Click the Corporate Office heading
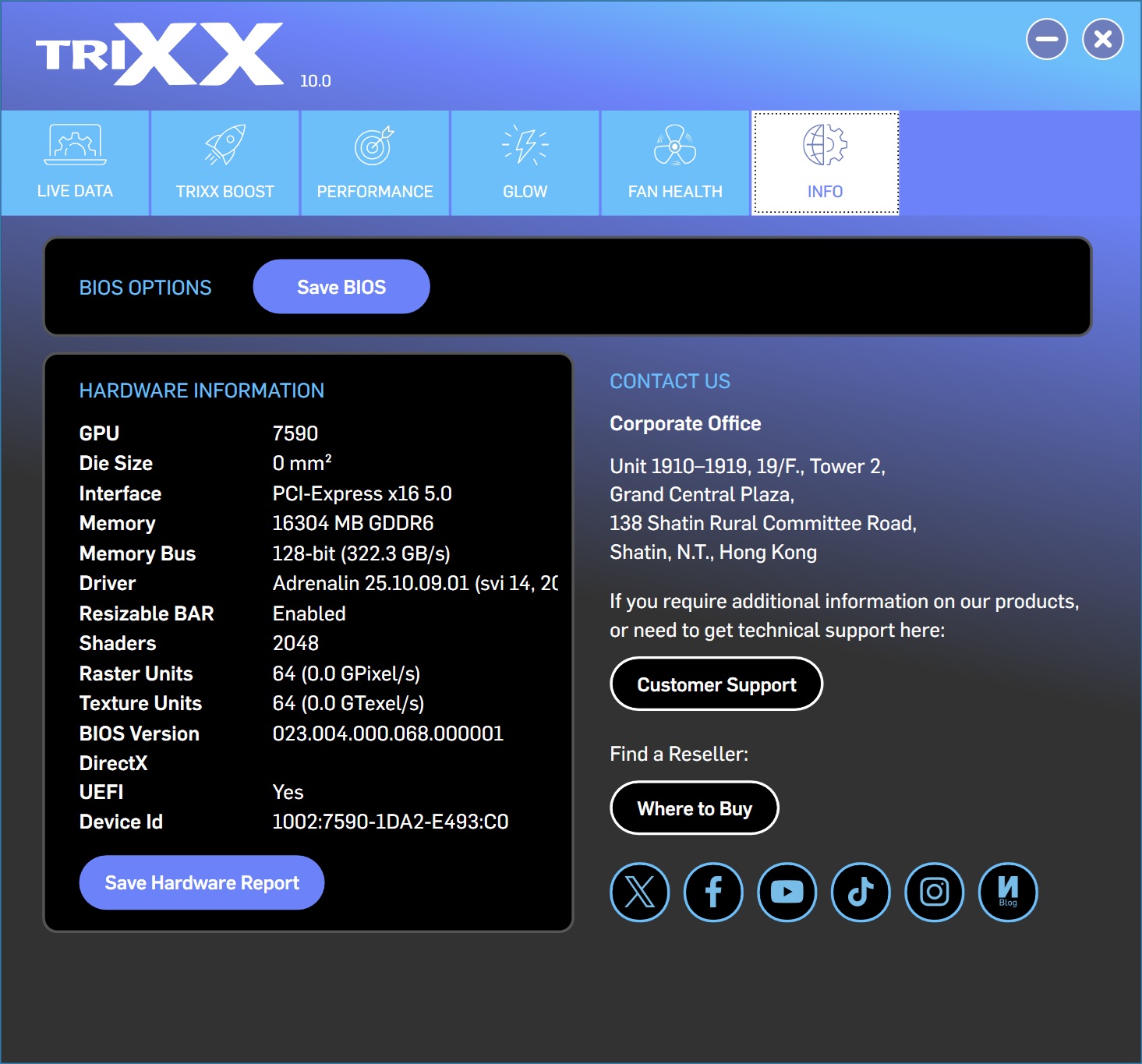 [686, 423]
